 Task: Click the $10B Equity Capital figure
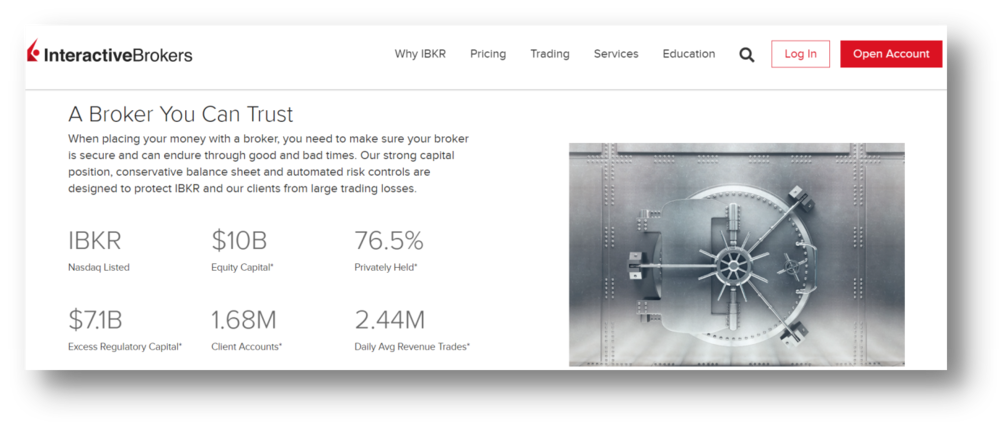(x=239, y=241)
